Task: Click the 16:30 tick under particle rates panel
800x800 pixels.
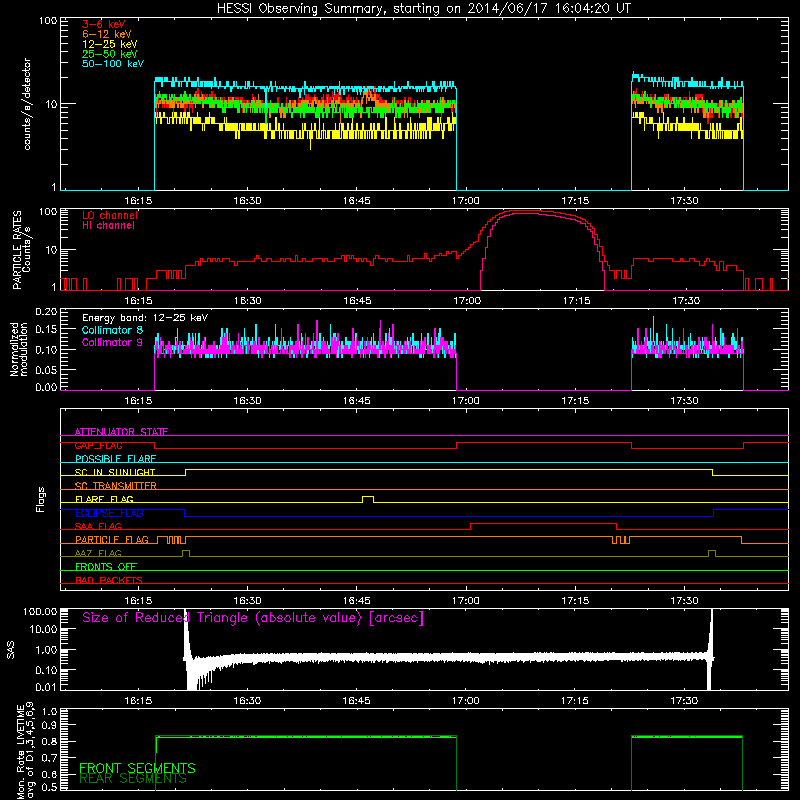Action: (247, 301)
